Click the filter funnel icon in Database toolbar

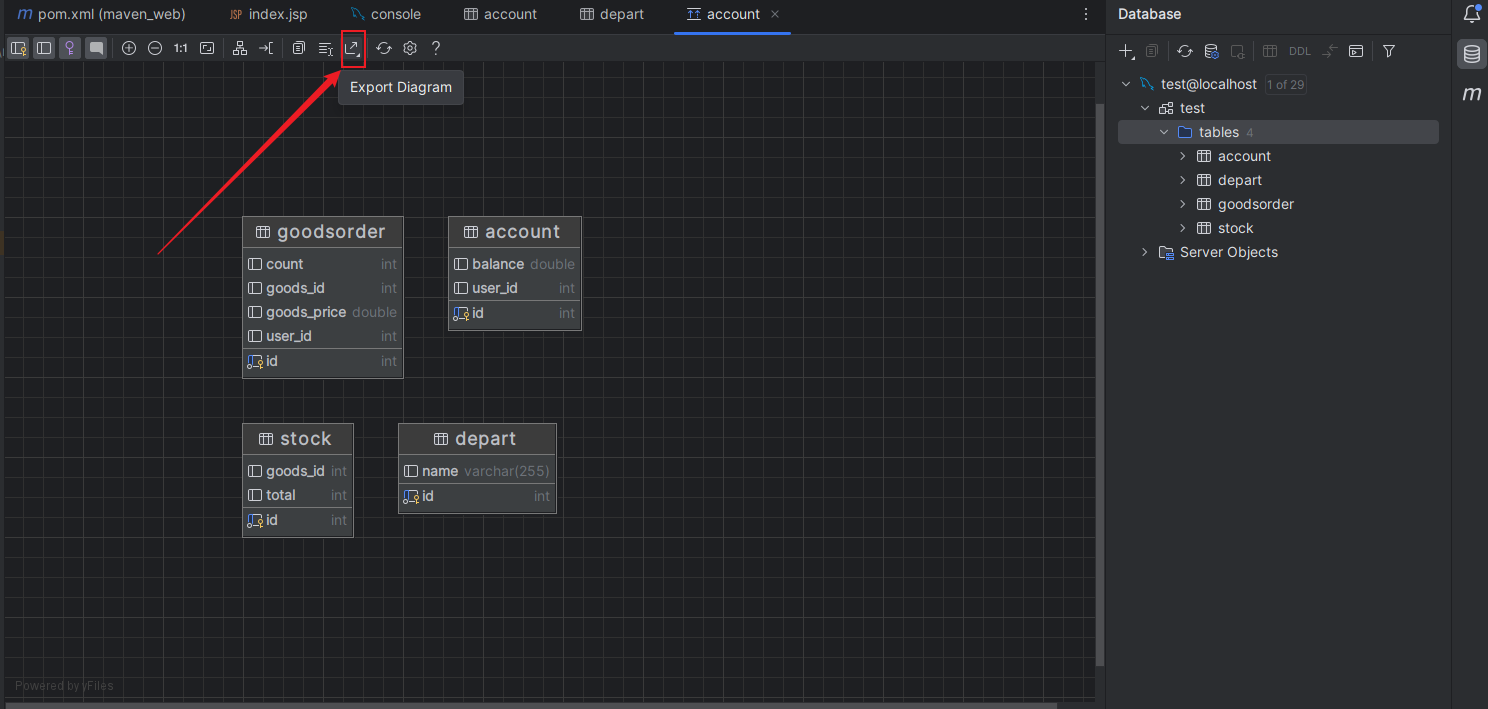(1389, 51)
